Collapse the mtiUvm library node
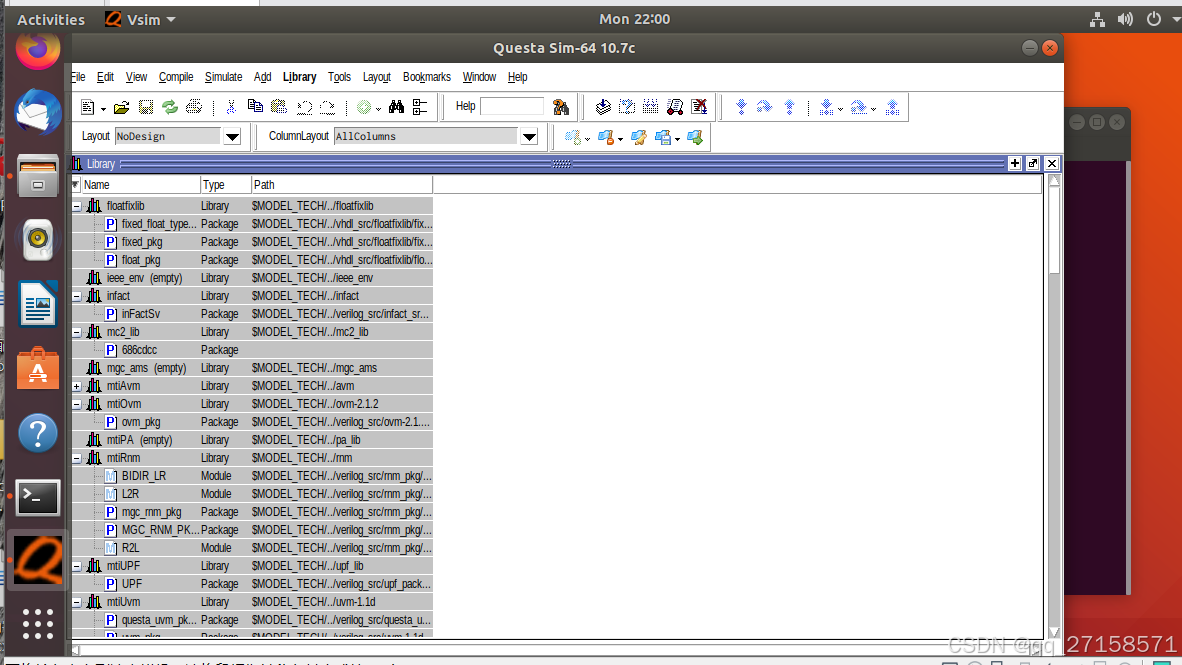The width and height of the screenshot is (1182, 665). (77, 602)
